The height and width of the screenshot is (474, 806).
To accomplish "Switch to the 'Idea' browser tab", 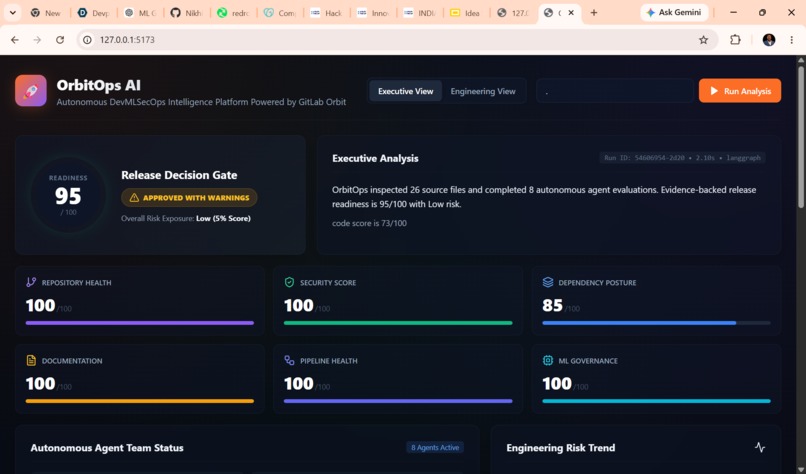I will (466, 13).
